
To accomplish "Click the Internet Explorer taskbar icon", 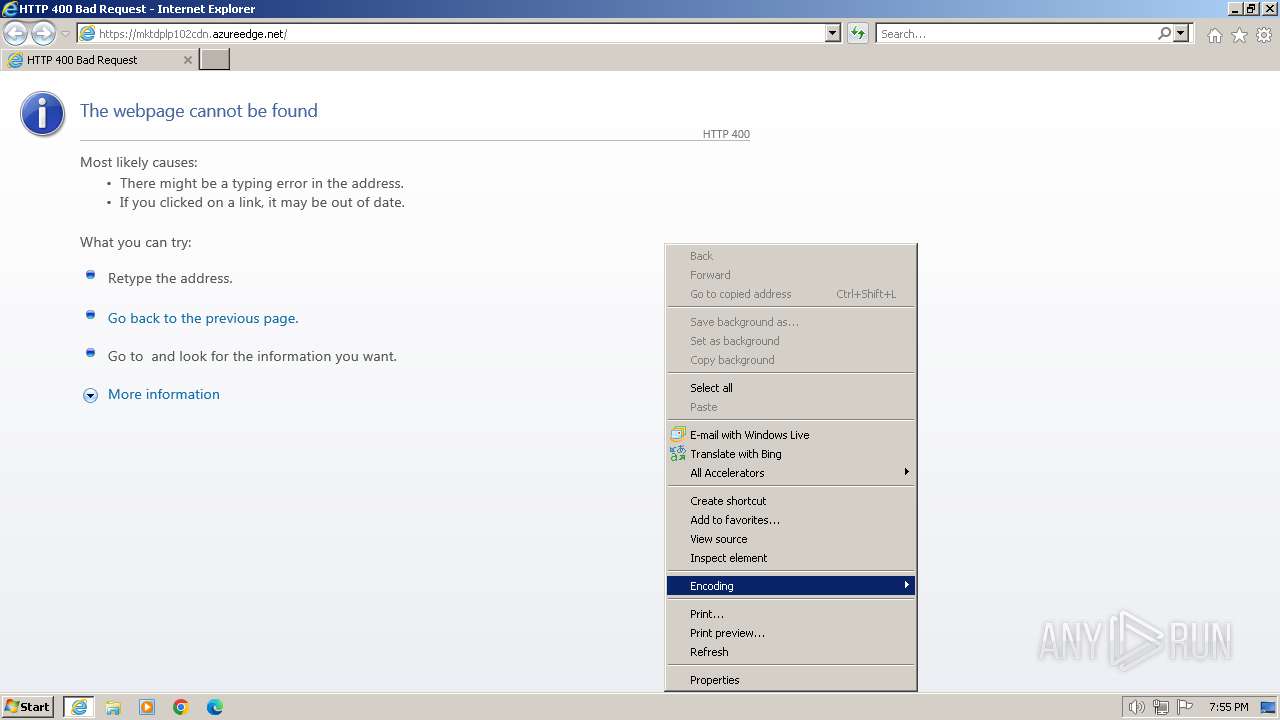I will coord(79,707).
